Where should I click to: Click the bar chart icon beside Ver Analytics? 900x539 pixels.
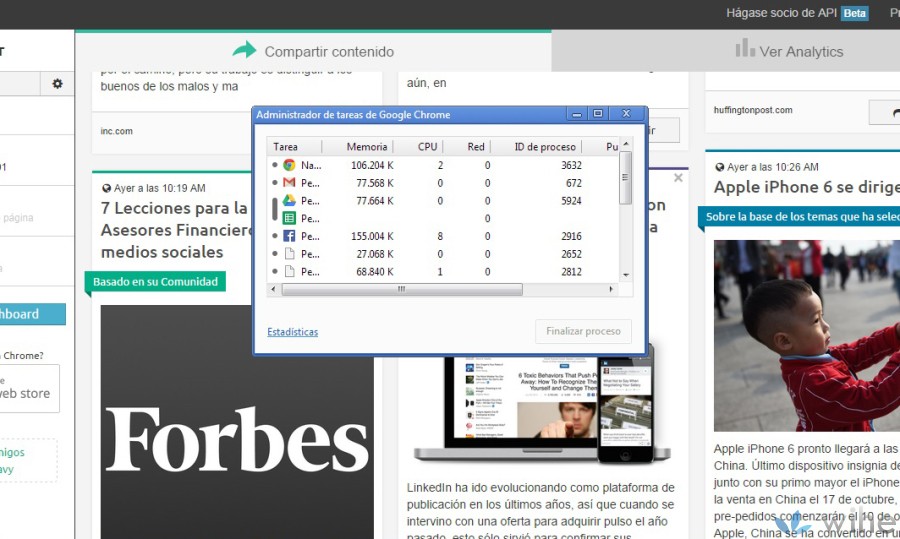(745, 48)
